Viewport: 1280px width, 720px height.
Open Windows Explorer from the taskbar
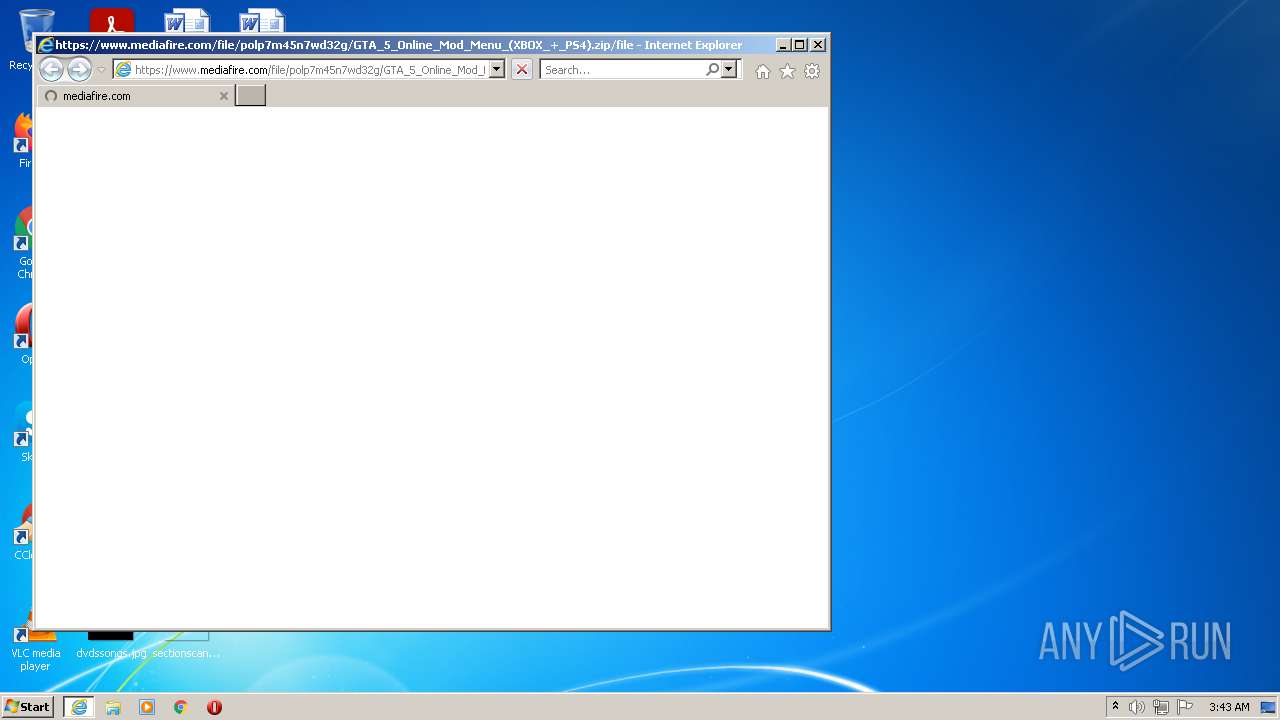113,707
